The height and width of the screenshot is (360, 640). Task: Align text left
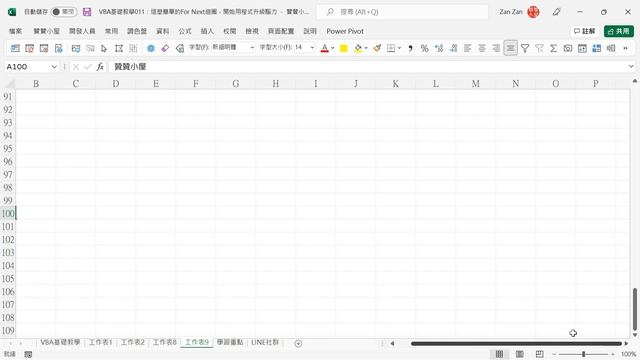[x=467, y=48]
